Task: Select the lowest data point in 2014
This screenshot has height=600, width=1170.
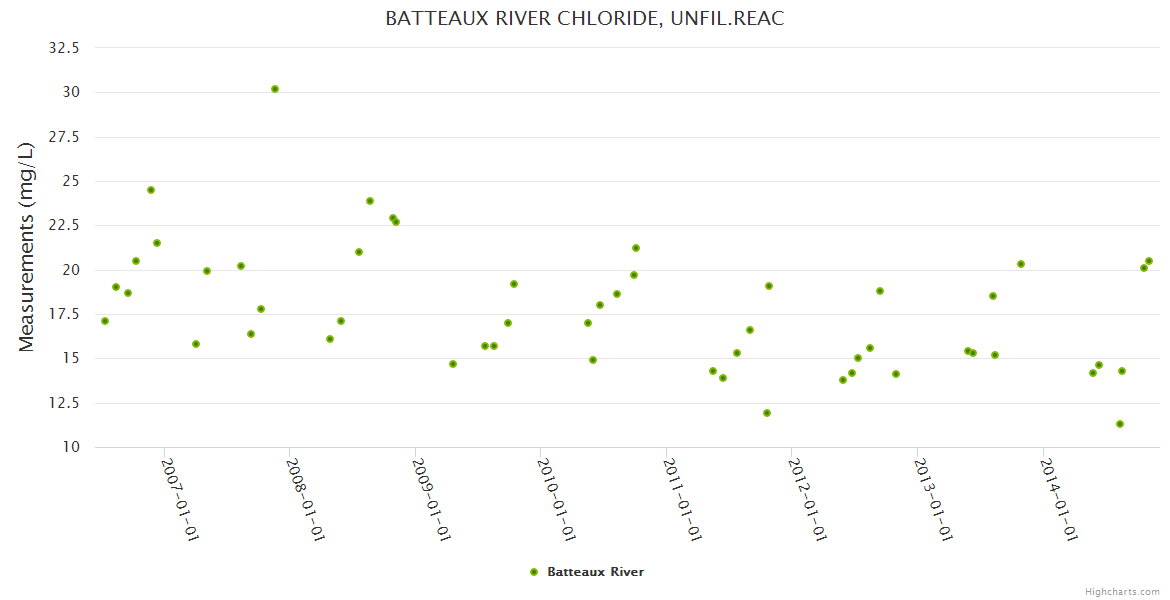Action: tap(1120, 424)
